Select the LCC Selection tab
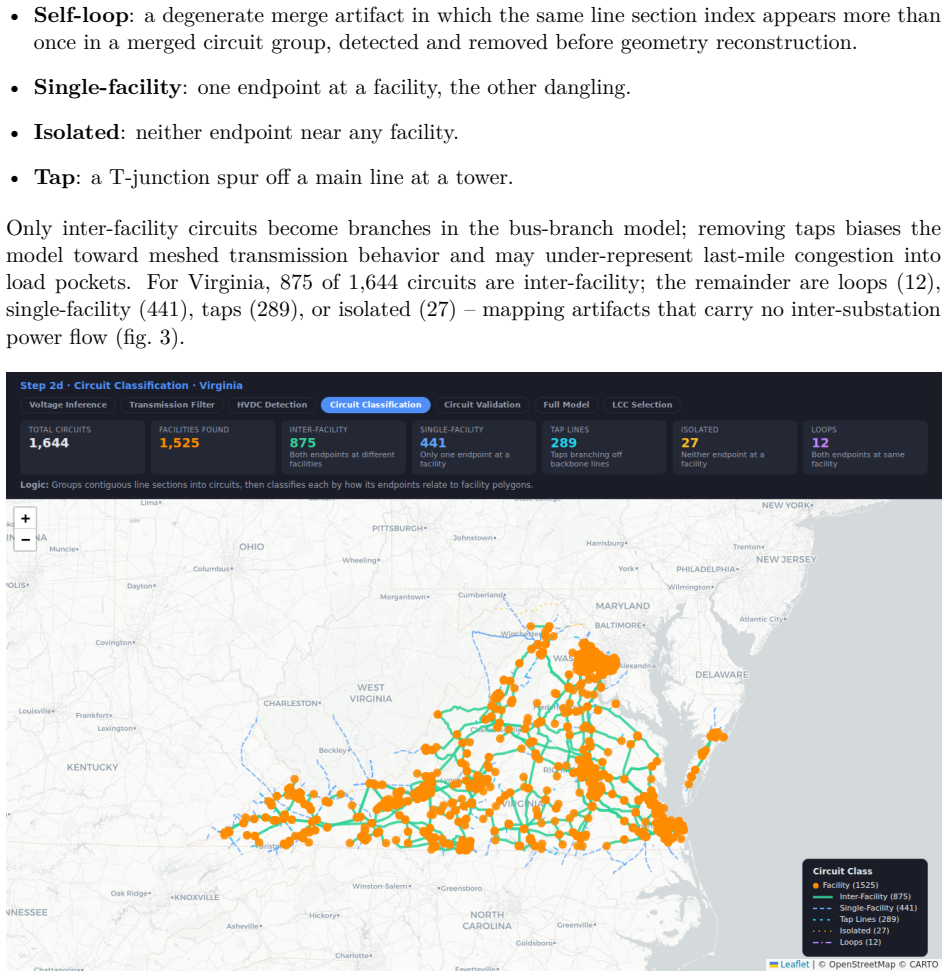 (x=642, y=405)
